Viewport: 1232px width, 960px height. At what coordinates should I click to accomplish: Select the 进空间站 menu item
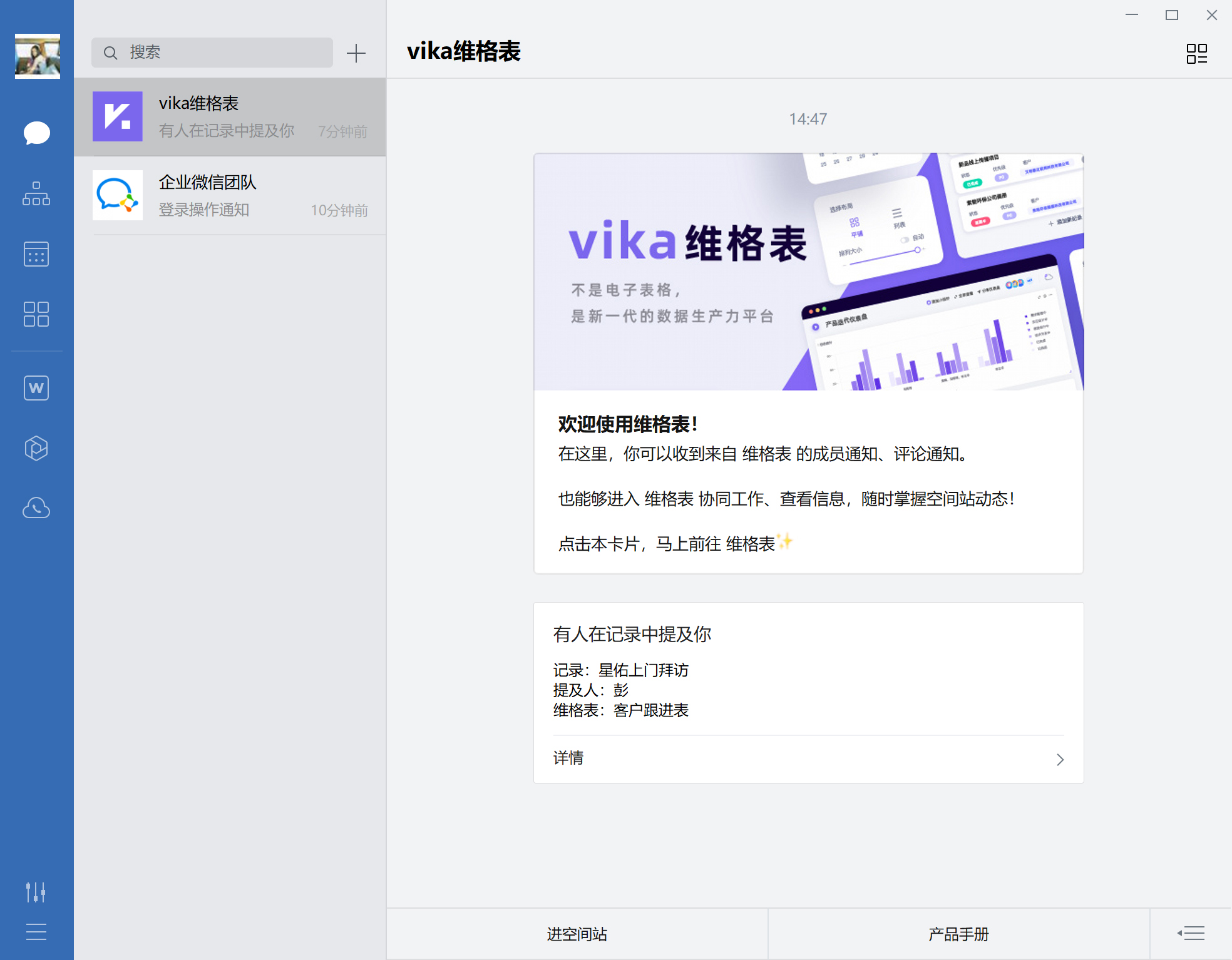577,934
